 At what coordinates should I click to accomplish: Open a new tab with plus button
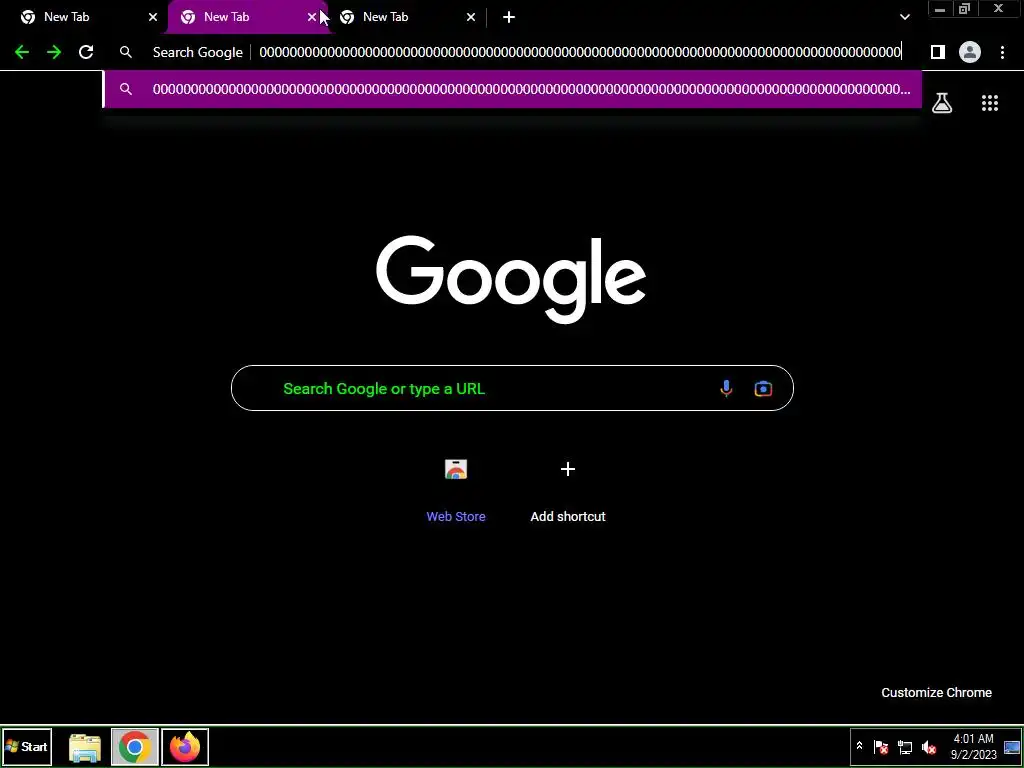509,18
